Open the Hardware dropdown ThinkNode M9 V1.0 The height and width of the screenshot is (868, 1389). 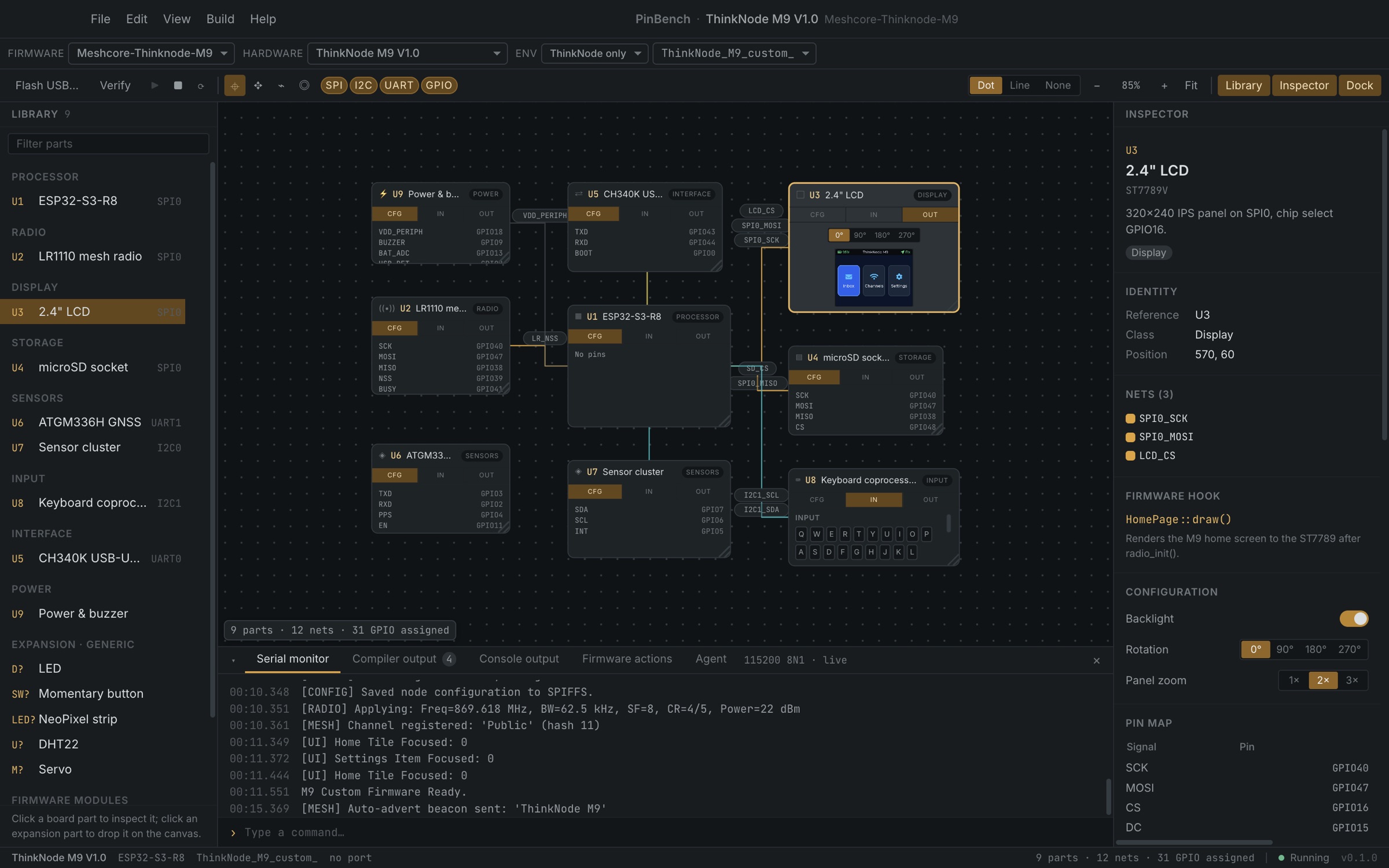coord(407,53)
